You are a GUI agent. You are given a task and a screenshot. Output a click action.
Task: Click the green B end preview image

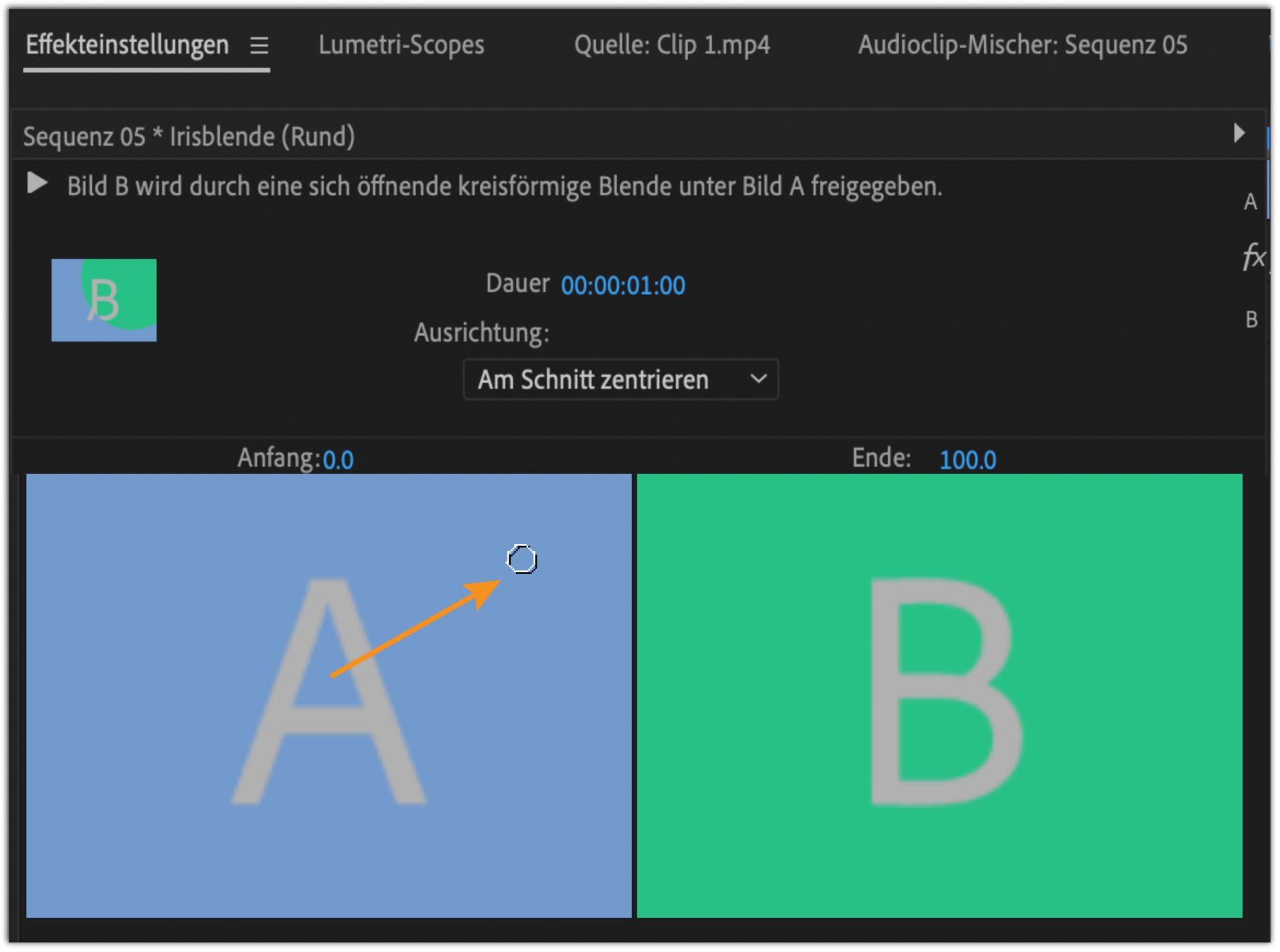tap(939, 695)
